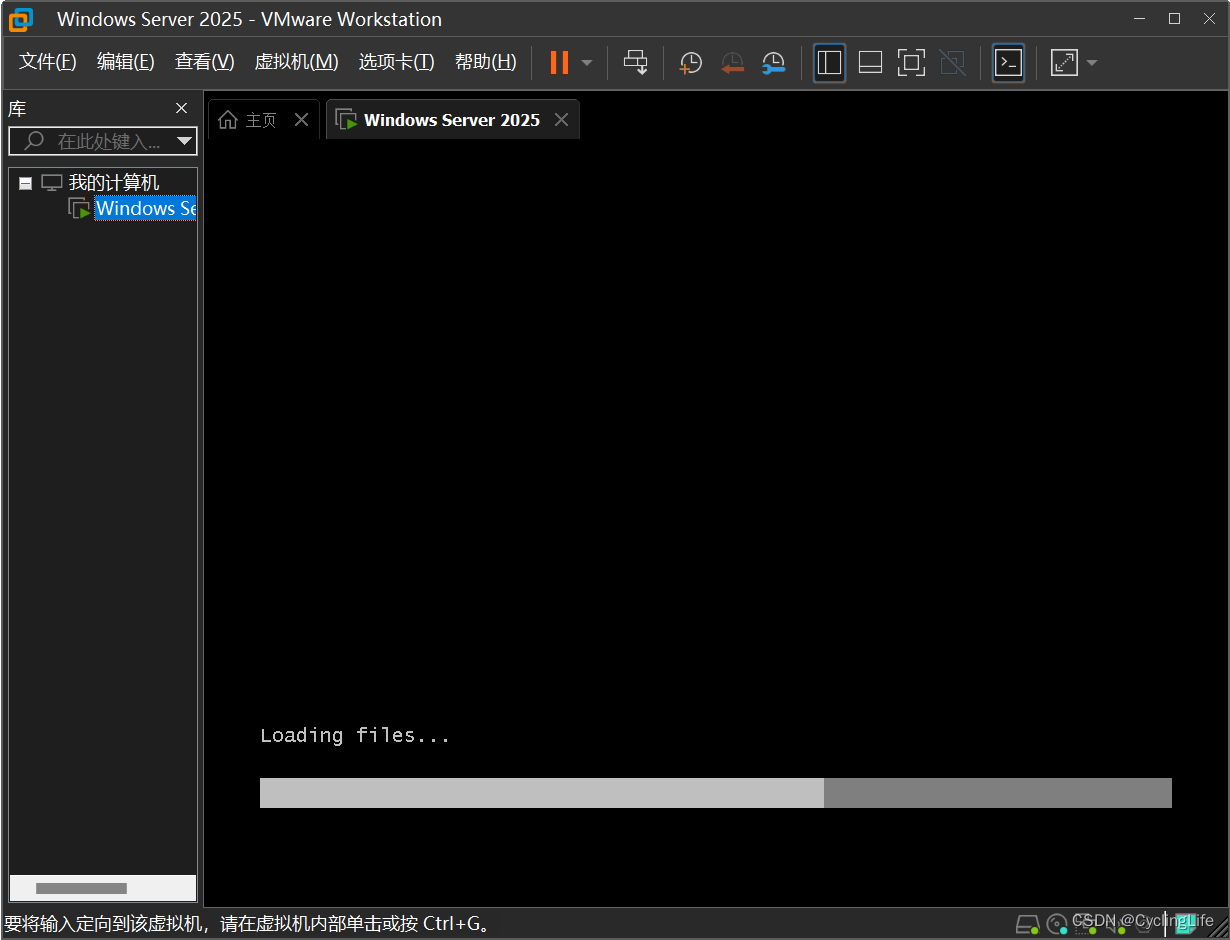1230x940 pixels.
Task: Click the status bar Ctrl+G input hint
Action: [250, 924]
